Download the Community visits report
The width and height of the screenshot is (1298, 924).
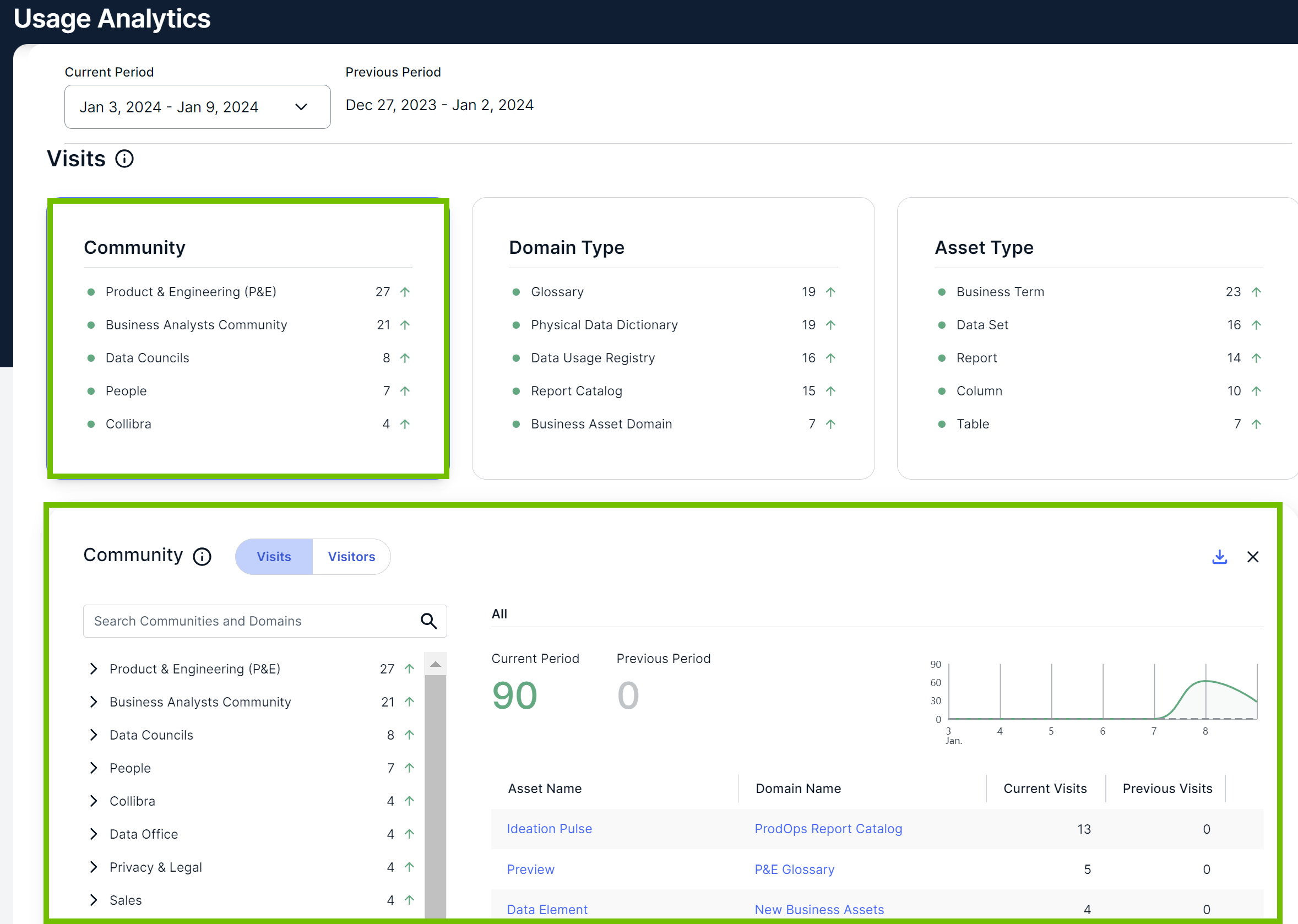coord(1219,557)
